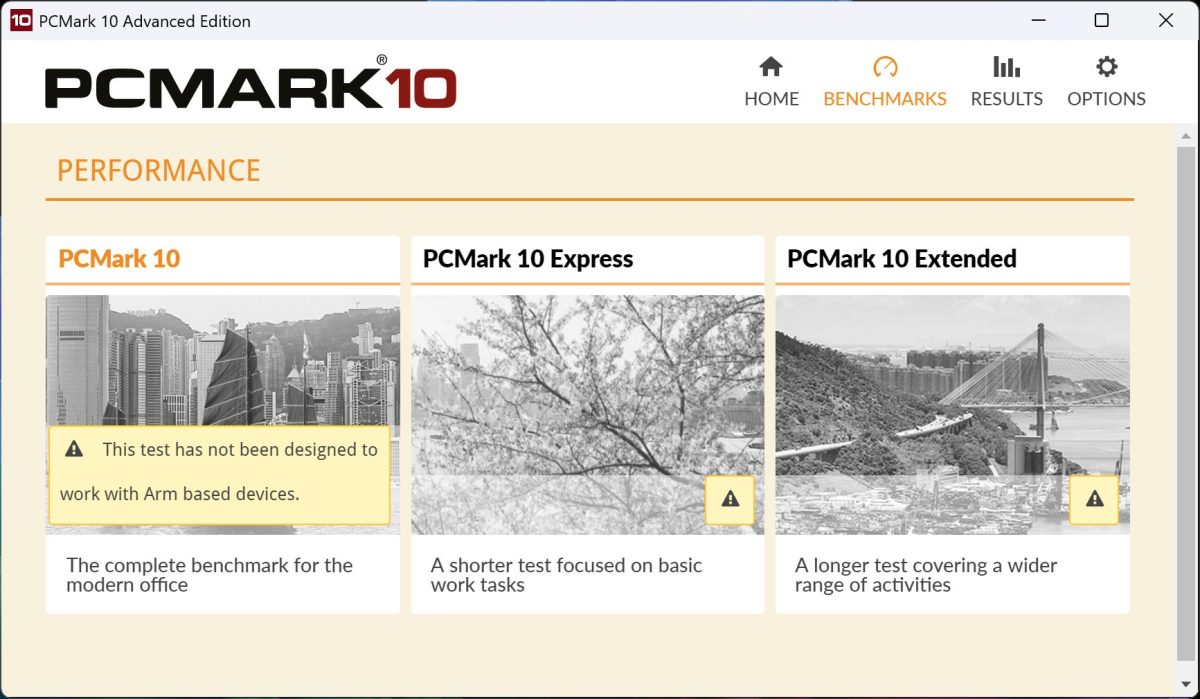Click warning icon on PCMark 10 Extended
The height and width of the screenshot is (699, 1200).
click(x=1094, y=499)
